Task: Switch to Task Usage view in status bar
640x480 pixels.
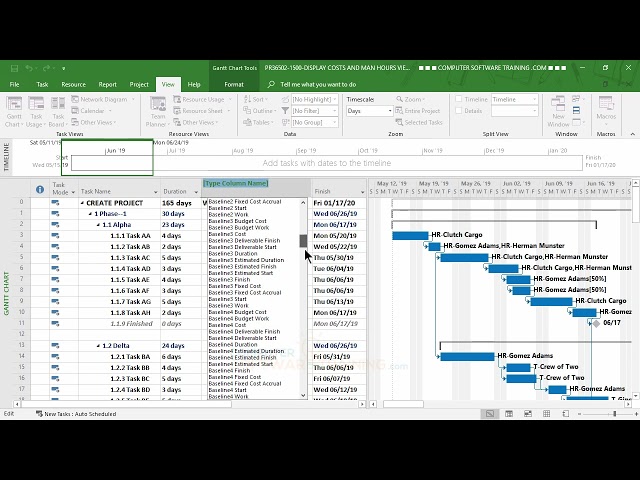Action: pyautogui.click(x=509, y=414)
